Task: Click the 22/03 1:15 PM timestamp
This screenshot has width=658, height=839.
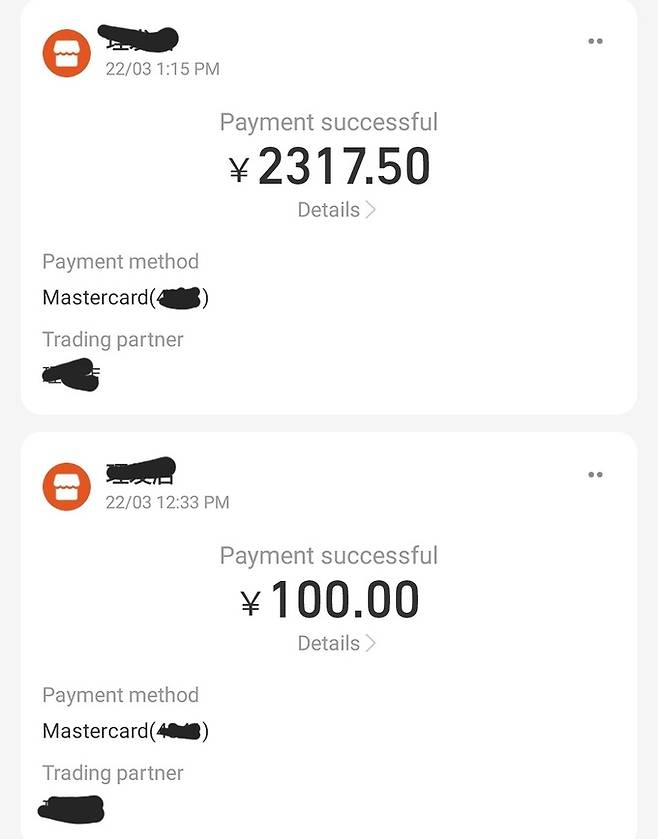Action: [x=162, y=69]
